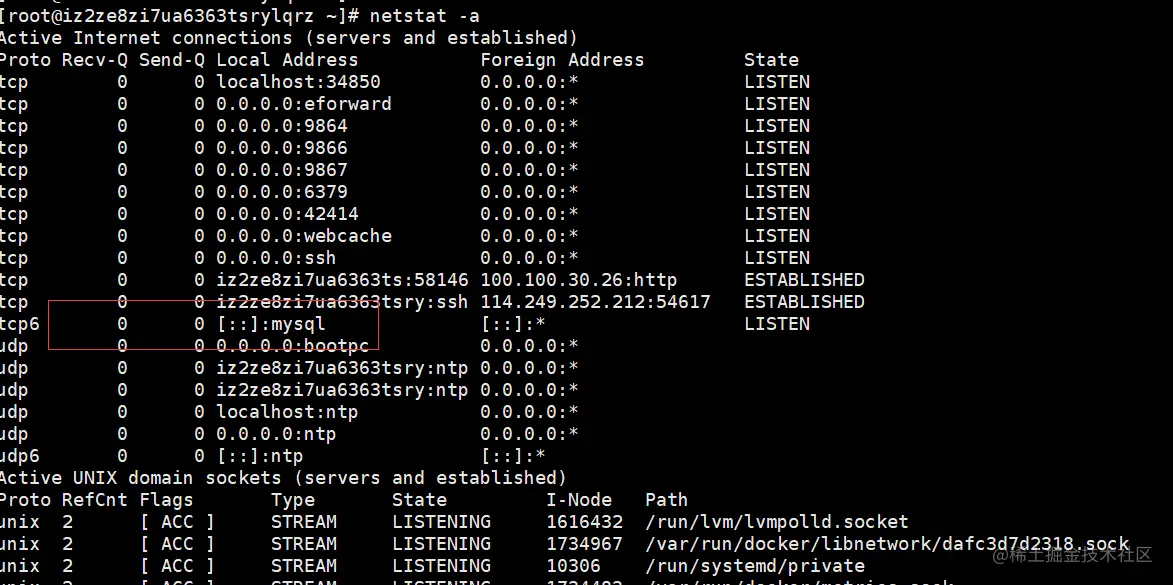Screen dimensions: 1173x585
Task: Select the 0.0.0.0:42414 listening address
Action: [287, 214]
